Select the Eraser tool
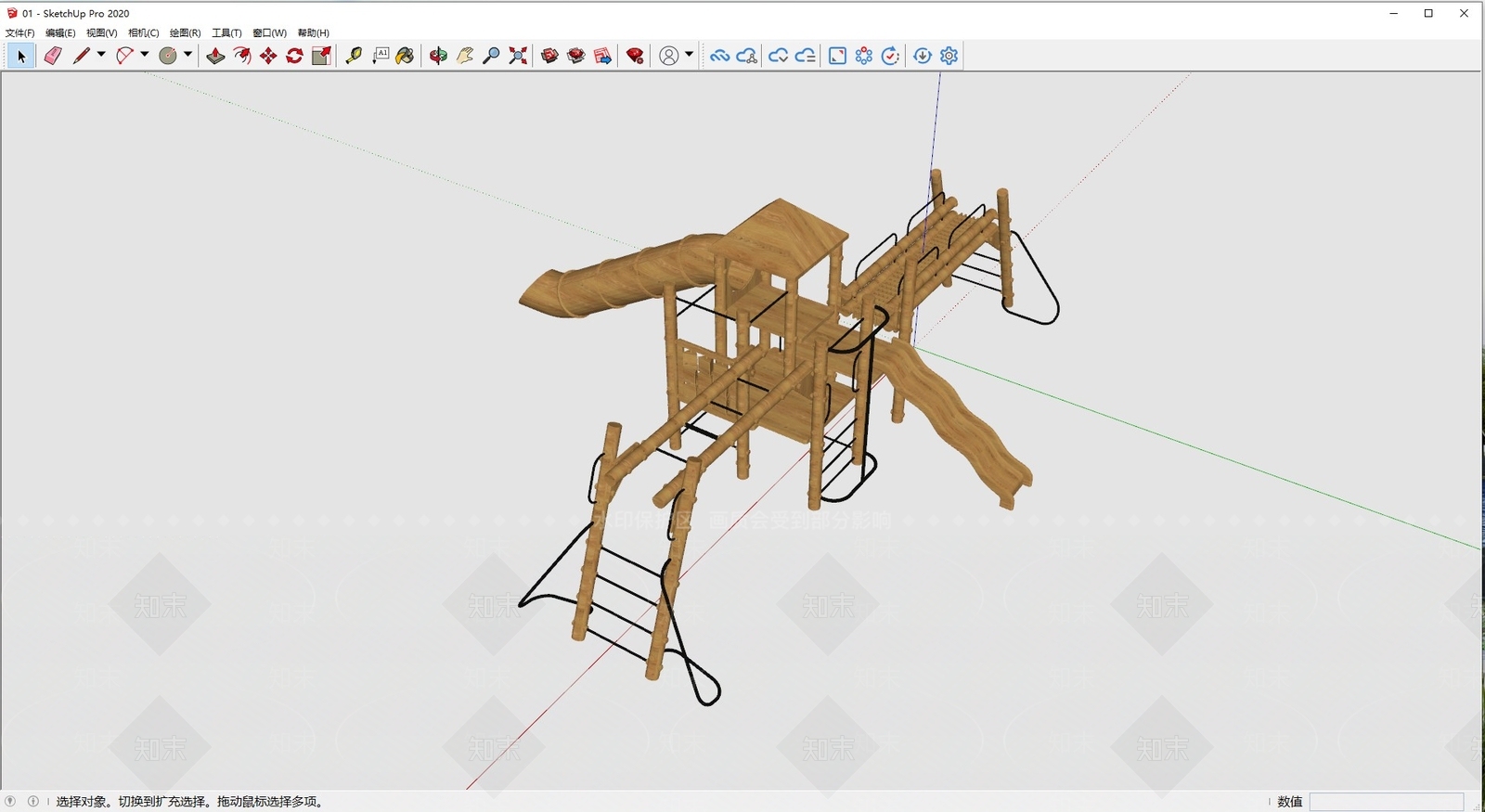 click(53, 56)
